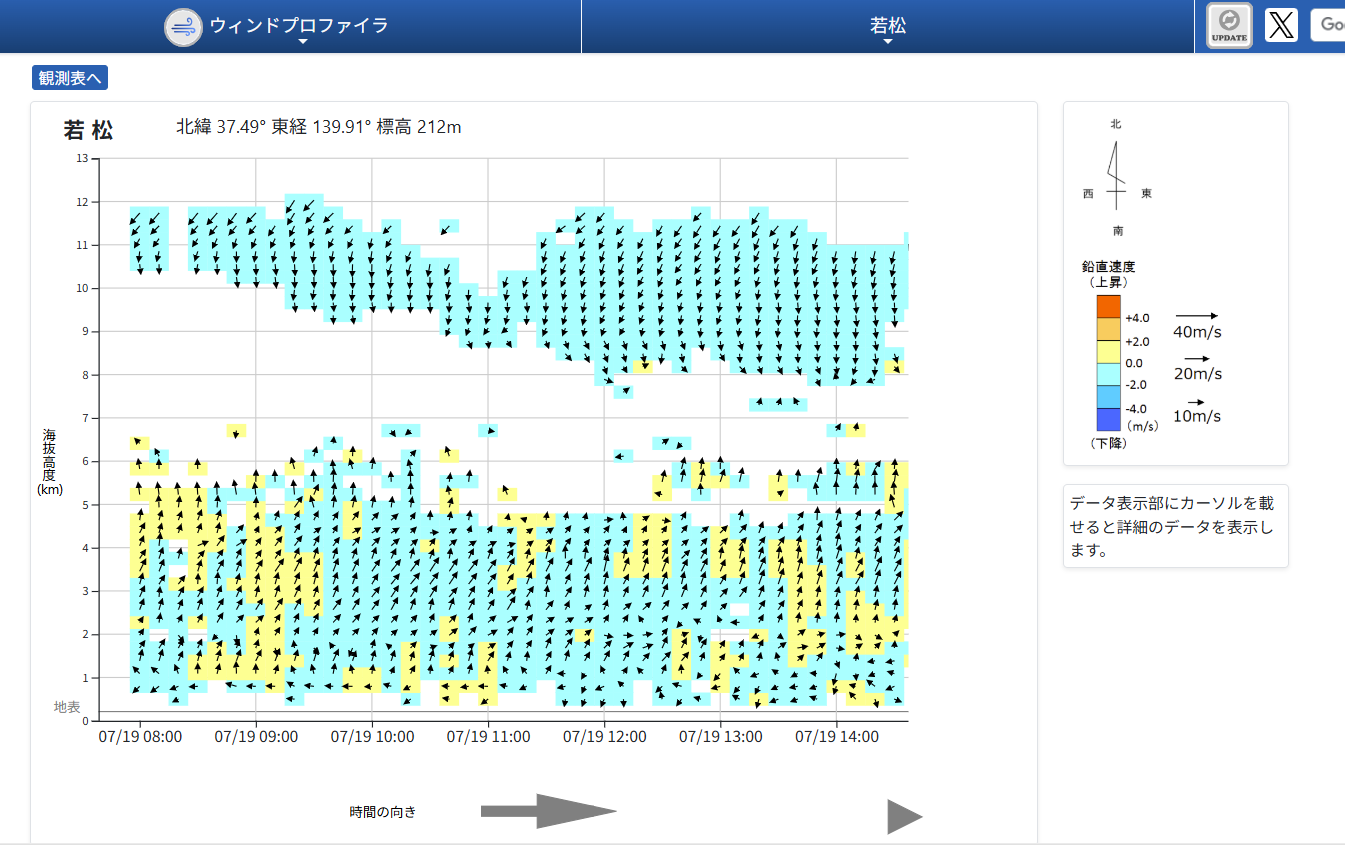Screen dimensions: 1345x845
Task: Select the yellow legend color swatch
Action: (x=1108, y=352)
